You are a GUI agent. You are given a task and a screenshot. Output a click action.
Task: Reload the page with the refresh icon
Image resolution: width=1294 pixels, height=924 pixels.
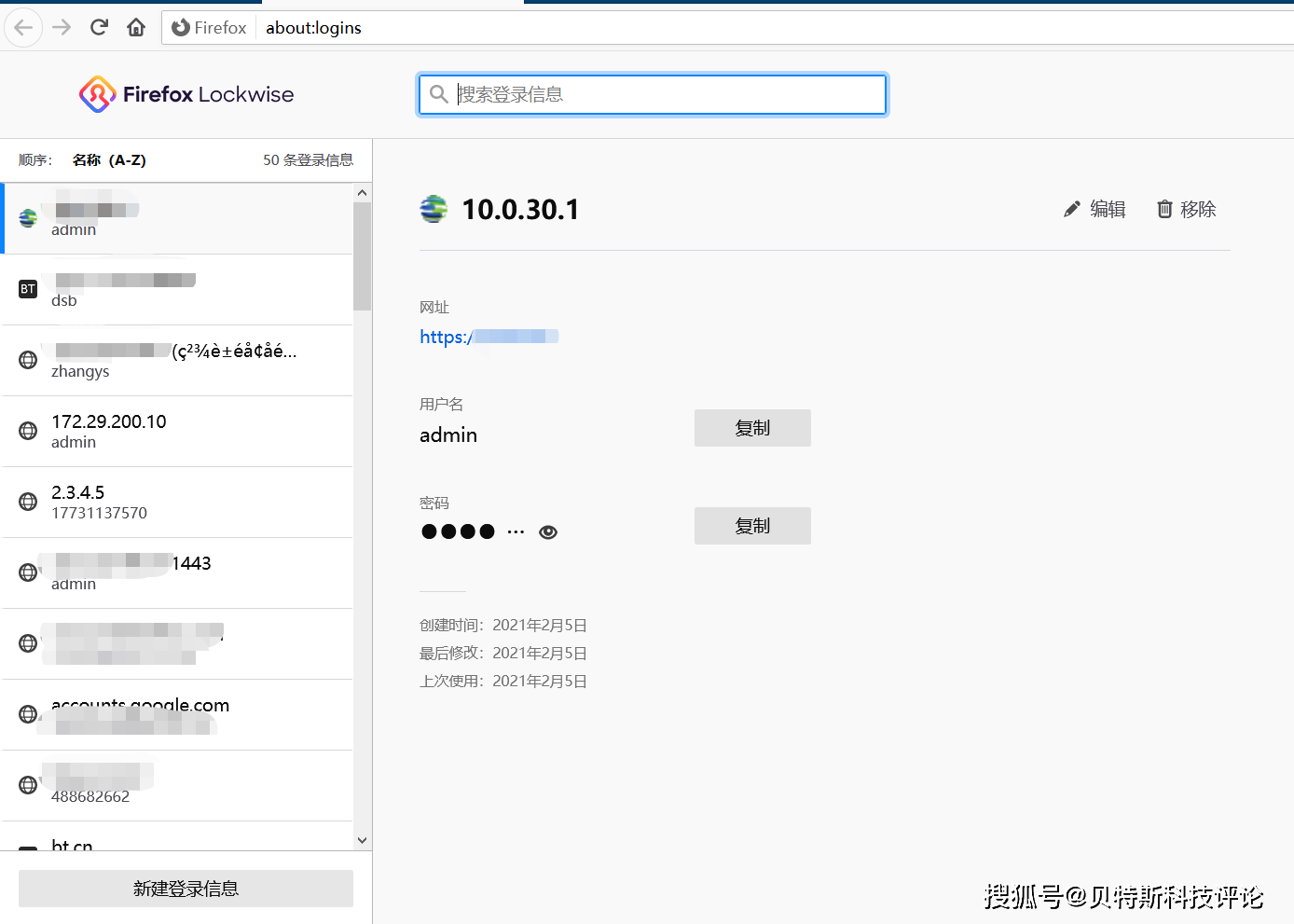click(99, 28)
